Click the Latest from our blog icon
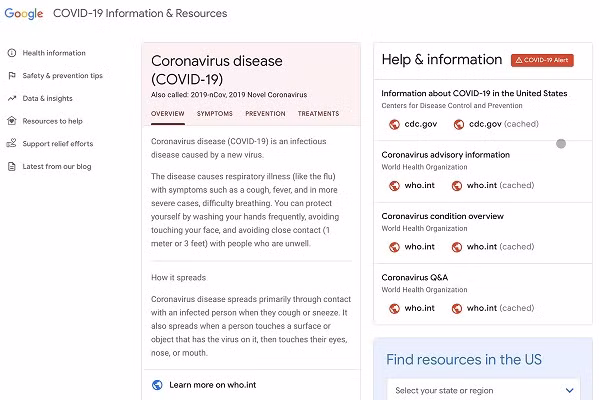 [x=11, y=166]
